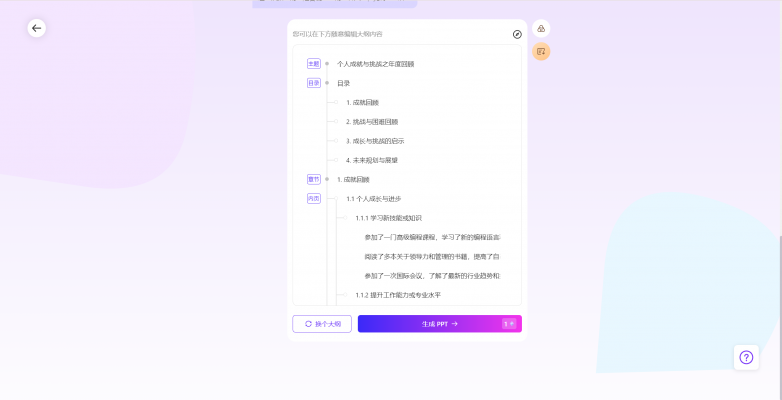Click the 目录 tag badge
This screenshot has width=782, height=400.
[314, 83]
